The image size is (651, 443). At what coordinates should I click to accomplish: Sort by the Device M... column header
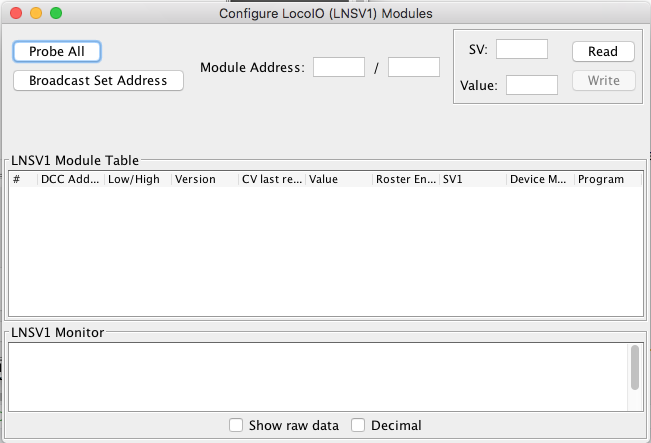coord(541,179)
